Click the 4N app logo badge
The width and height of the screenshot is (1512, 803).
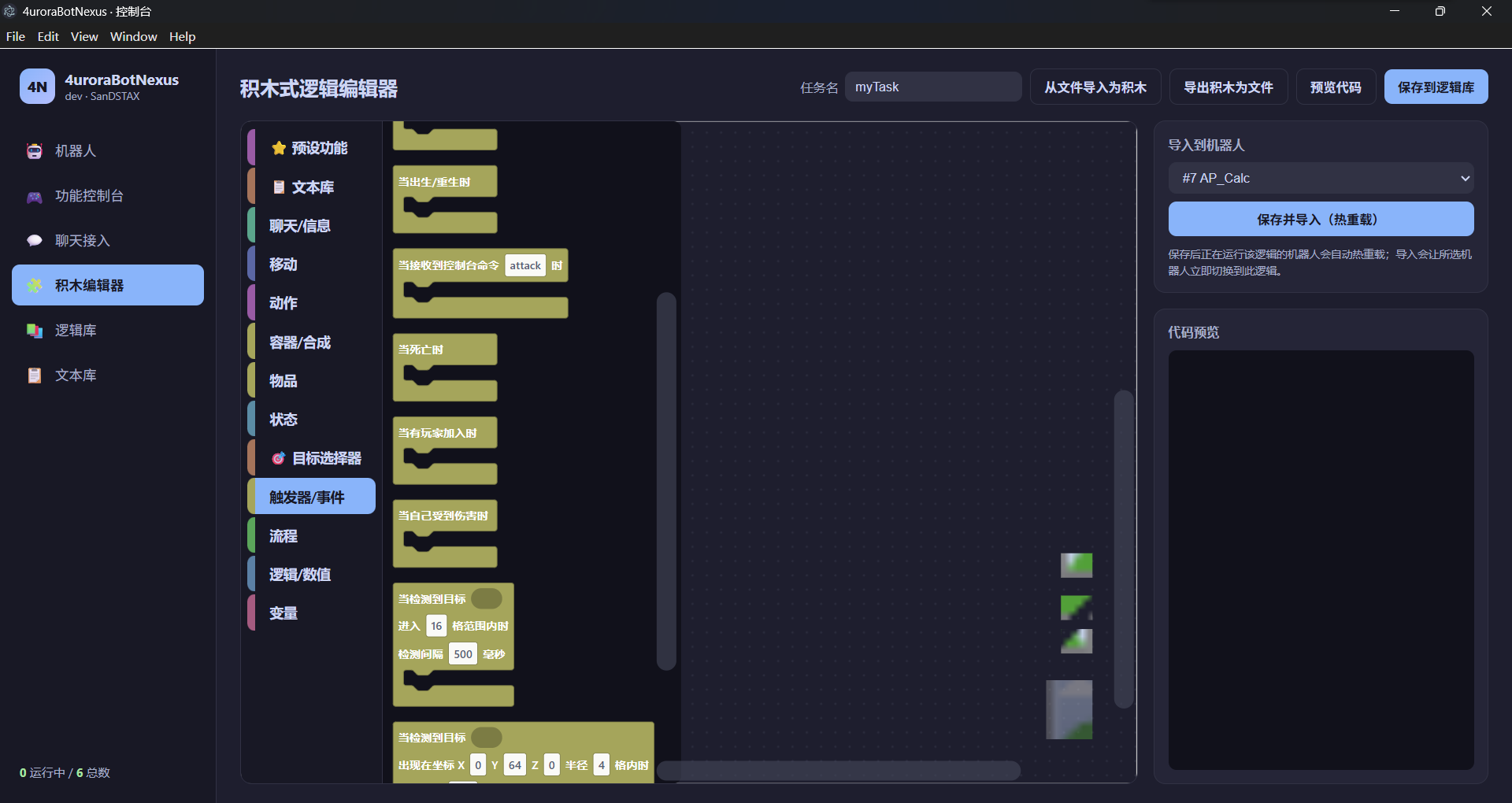click(x=37, y=87)
